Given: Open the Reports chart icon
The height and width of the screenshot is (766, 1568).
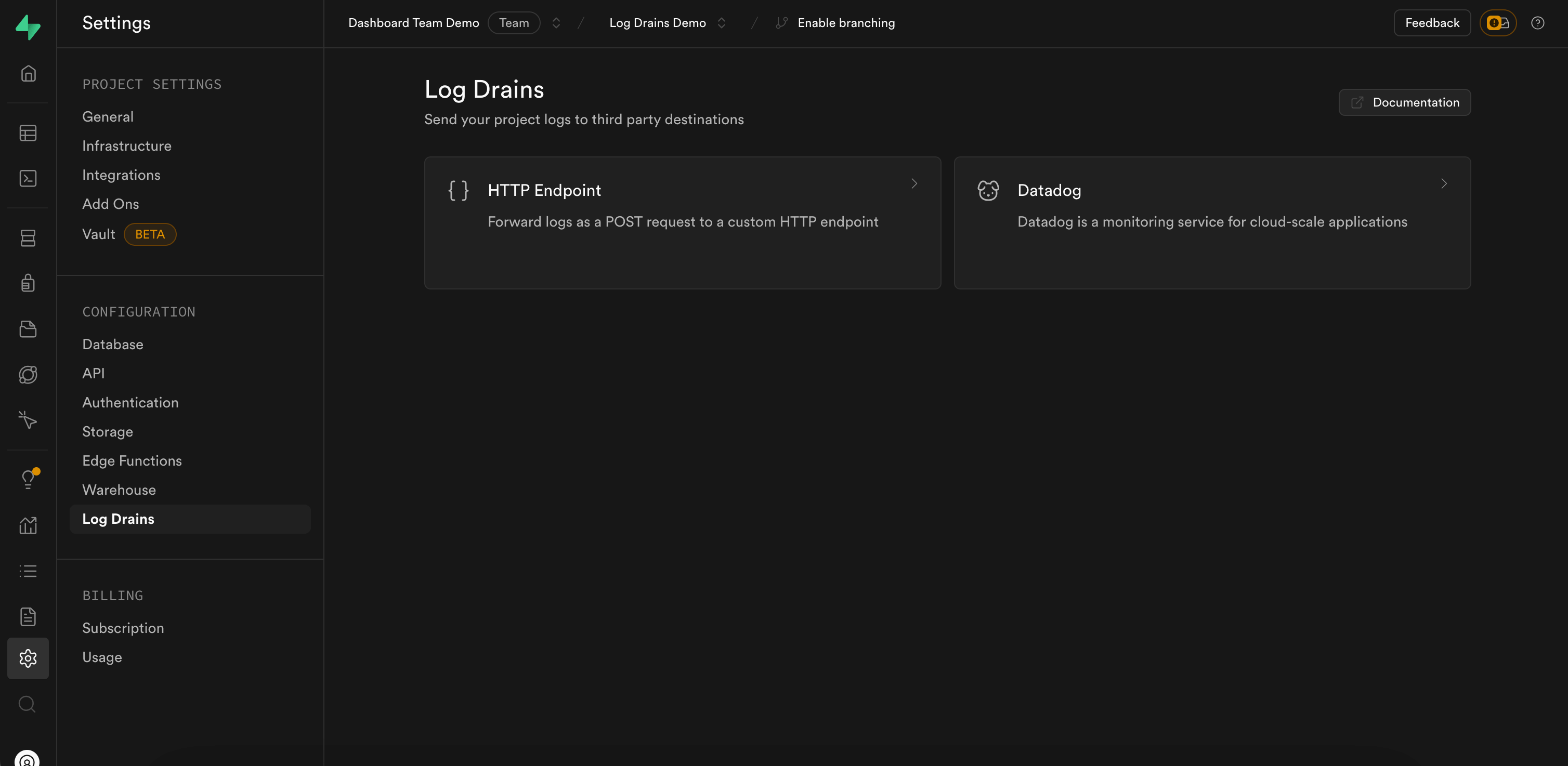Looking at the screenshot, I should (28, 525).
